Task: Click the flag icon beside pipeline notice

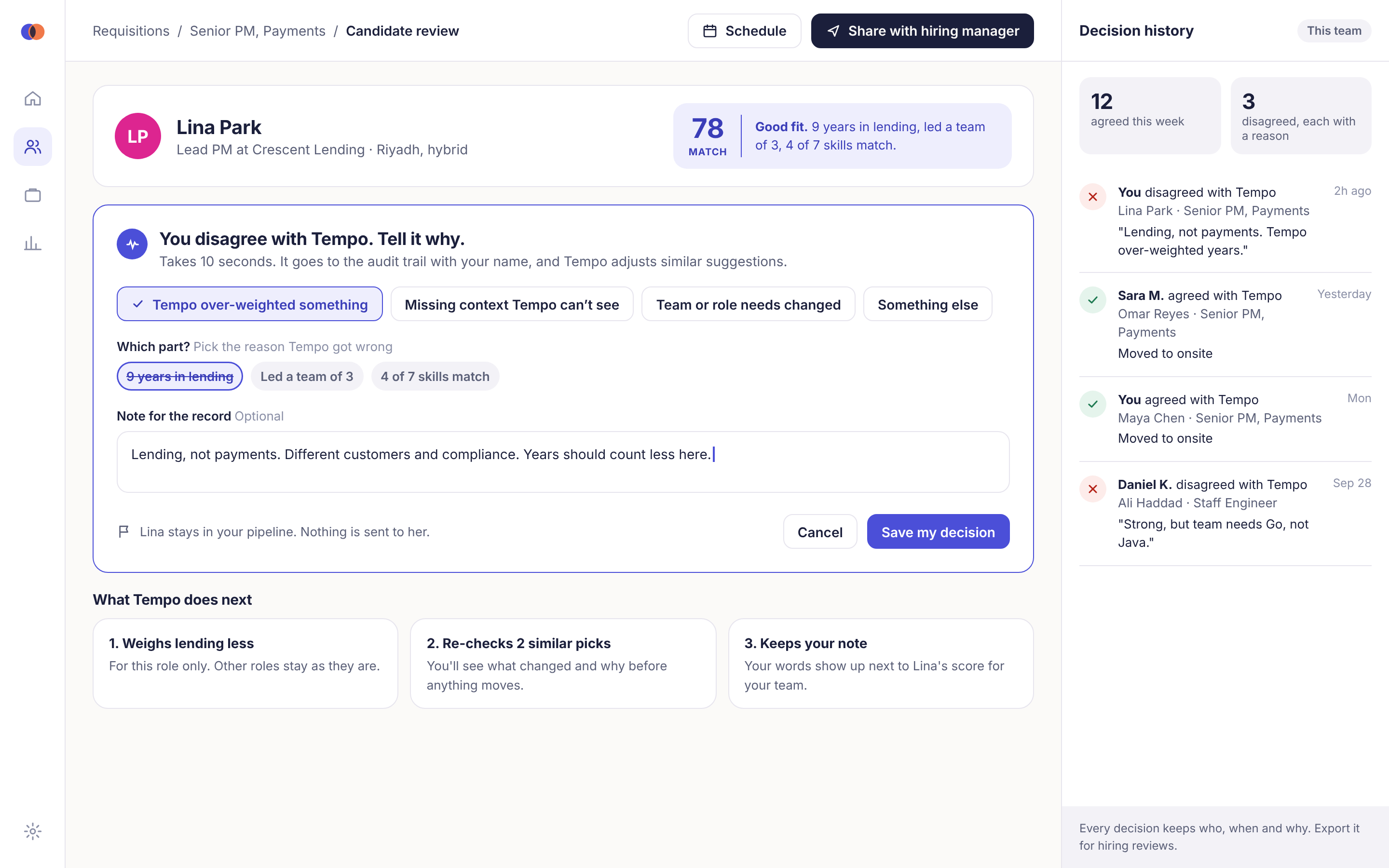Action: click(x=123, y=531)
